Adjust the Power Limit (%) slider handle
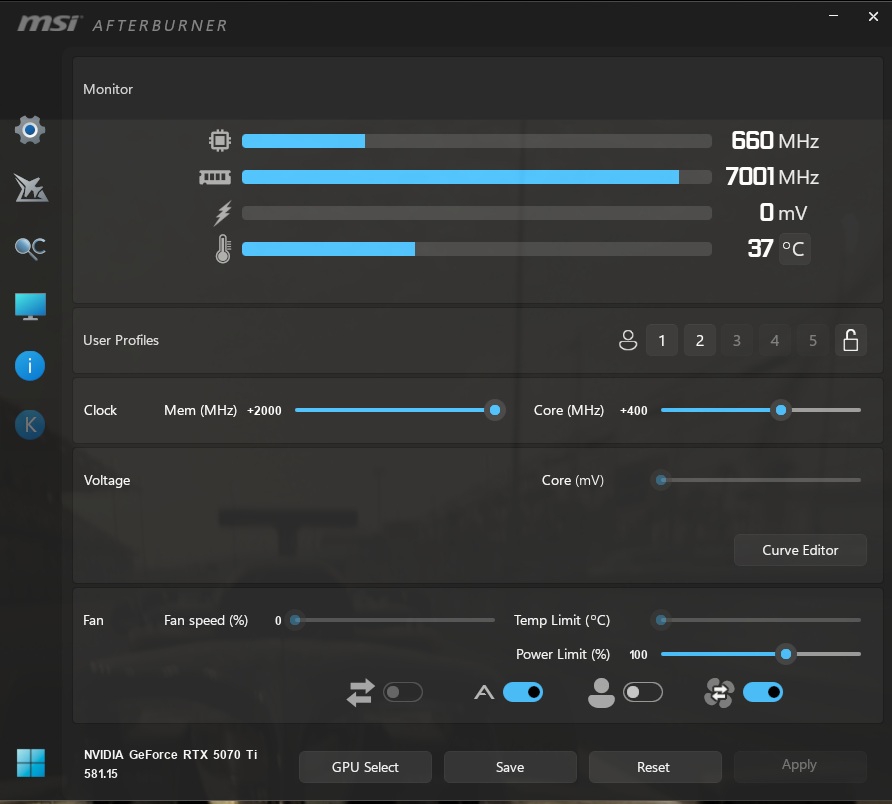The height and width of the screenshot is (804, 892). pos(786,654)
